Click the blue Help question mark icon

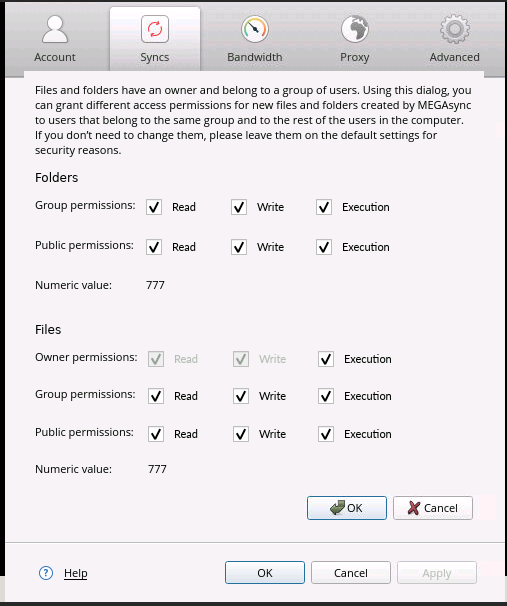(46, 573)
